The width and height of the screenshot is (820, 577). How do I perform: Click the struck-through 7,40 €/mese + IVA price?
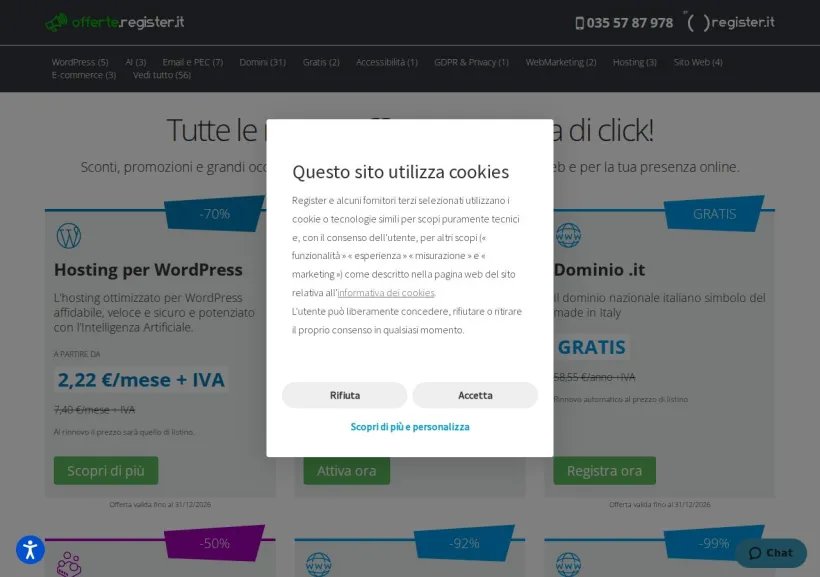95,410
